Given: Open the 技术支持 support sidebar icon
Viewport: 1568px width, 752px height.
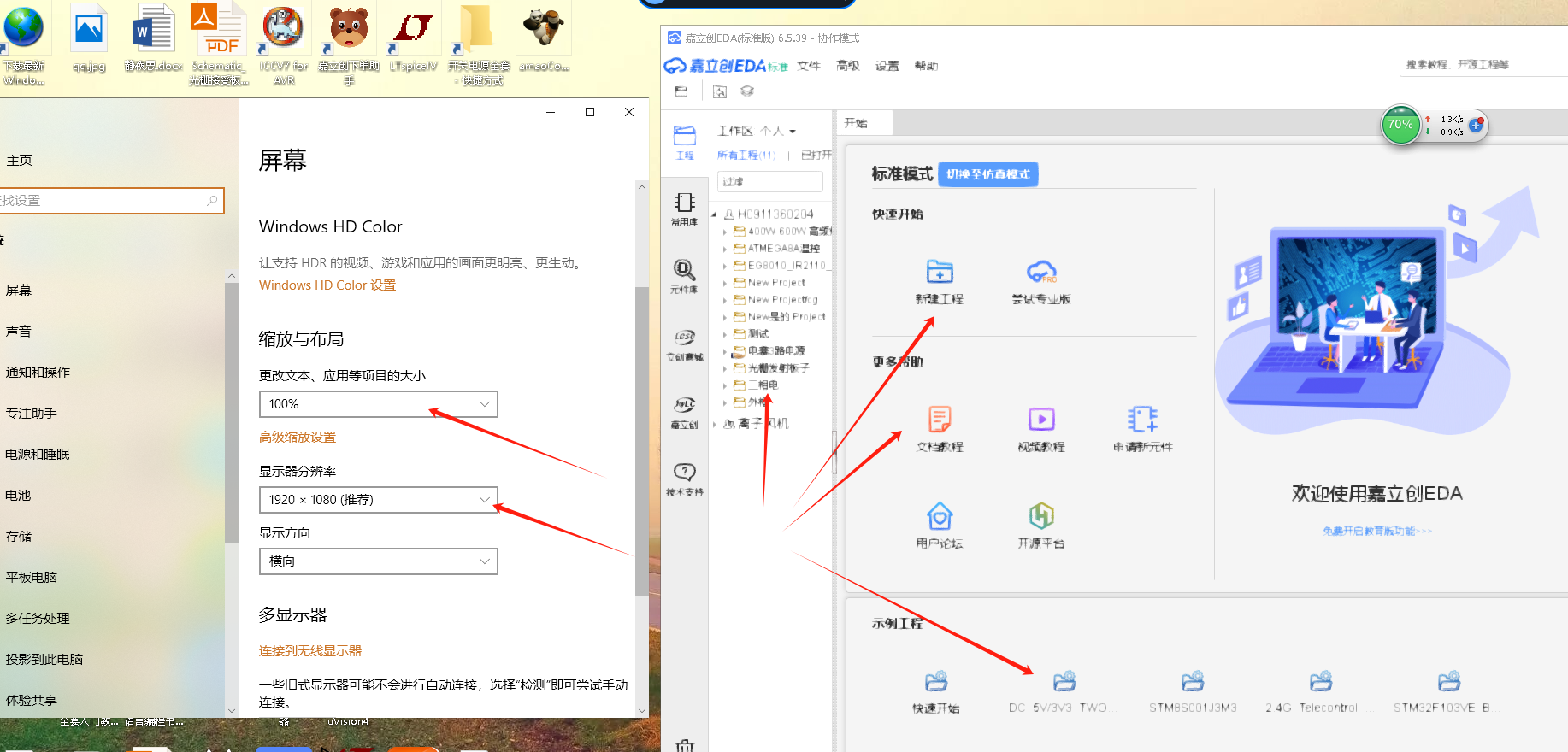Looking at the screenshot, I should (x=685, y=479).
